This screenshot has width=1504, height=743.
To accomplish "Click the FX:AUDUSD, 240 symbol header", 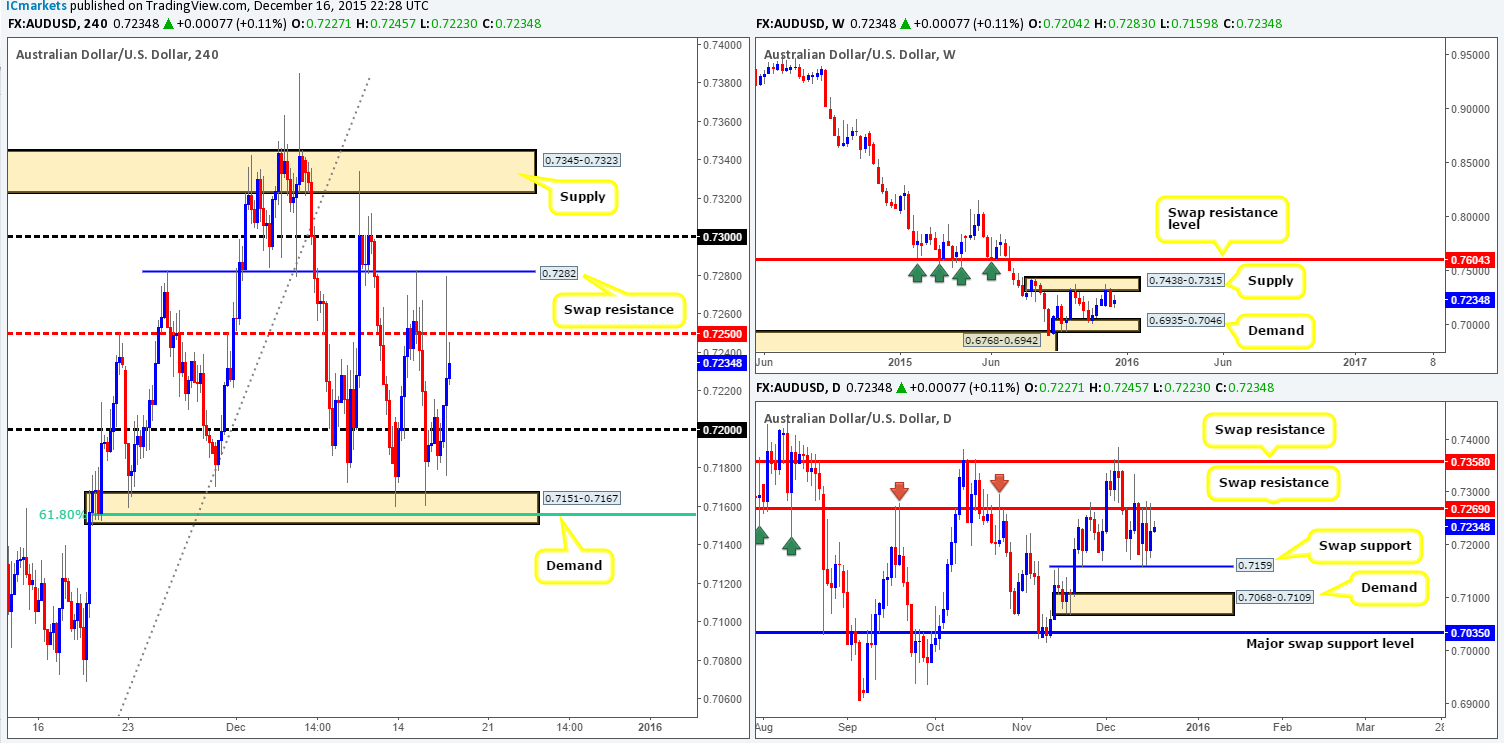I will tap(56, 23).
